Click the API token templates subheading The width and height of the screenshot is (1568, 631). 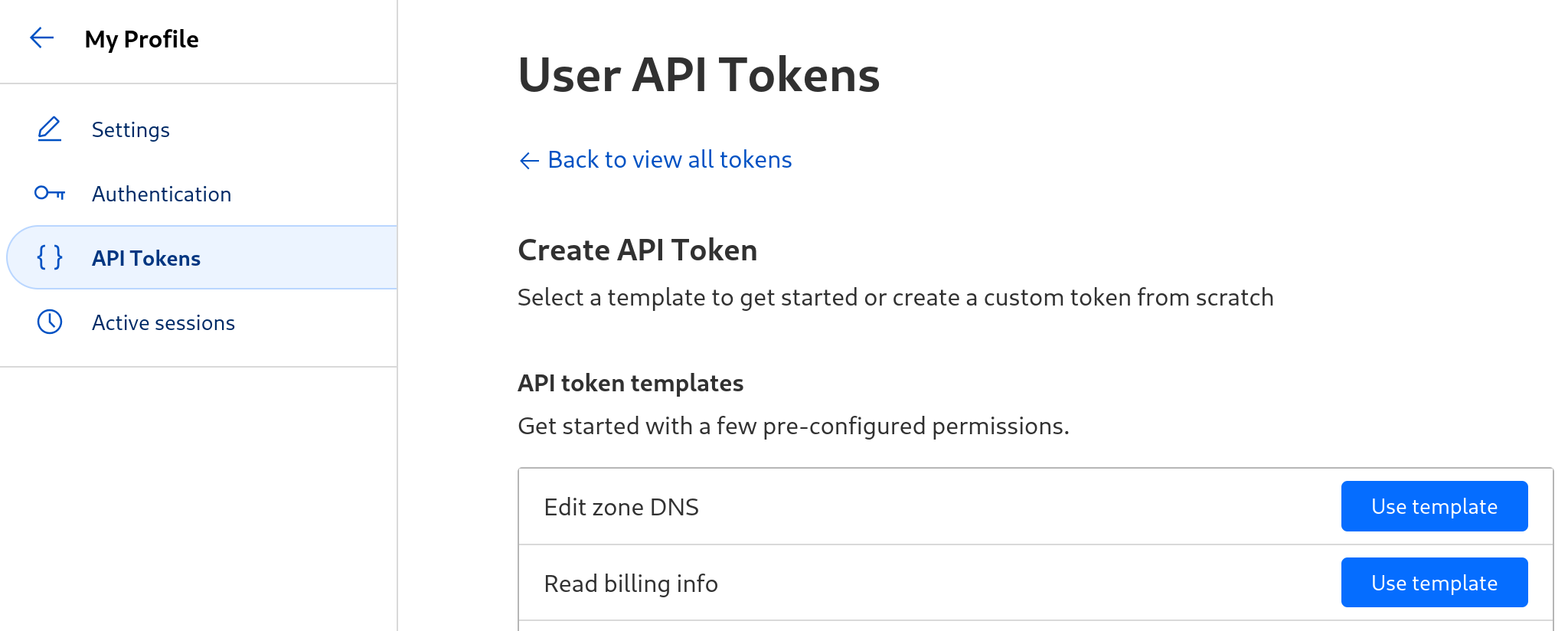[631, 383]
